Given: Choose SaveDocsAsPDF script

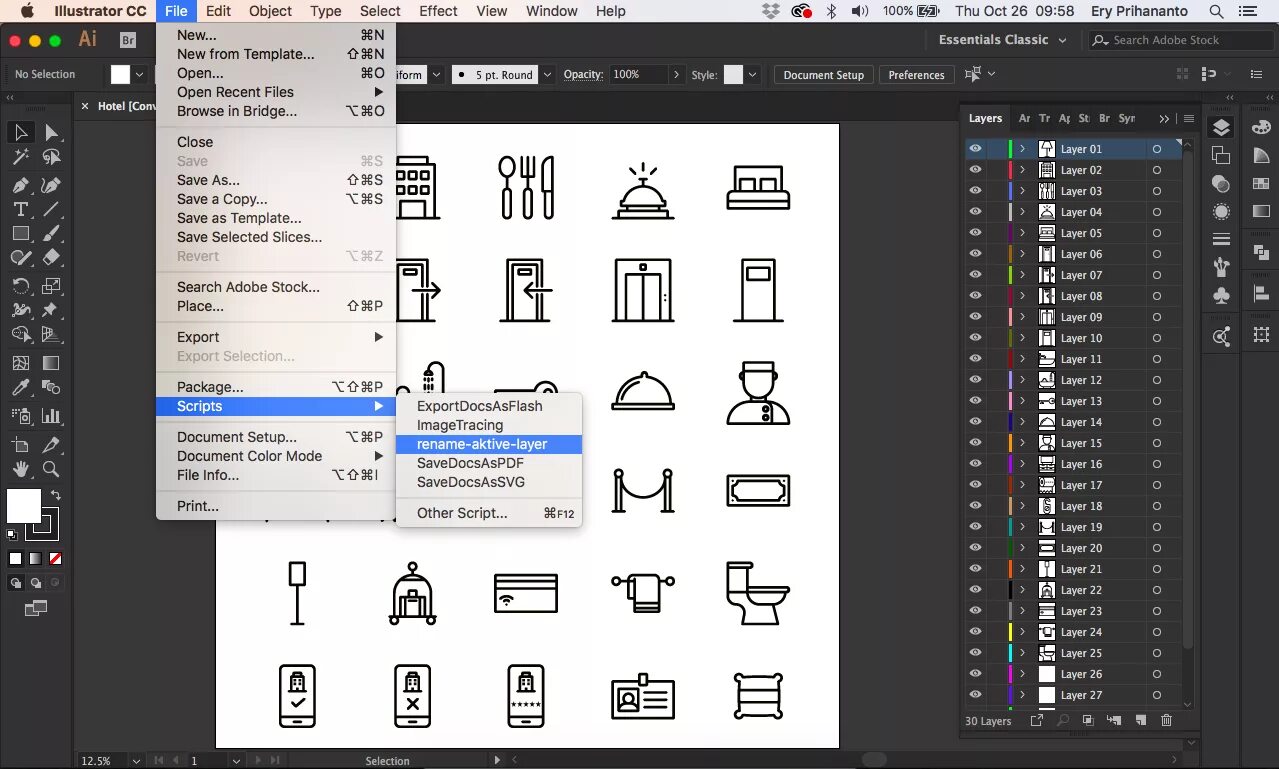Looking at the screenshot, I should click(489, 463).
